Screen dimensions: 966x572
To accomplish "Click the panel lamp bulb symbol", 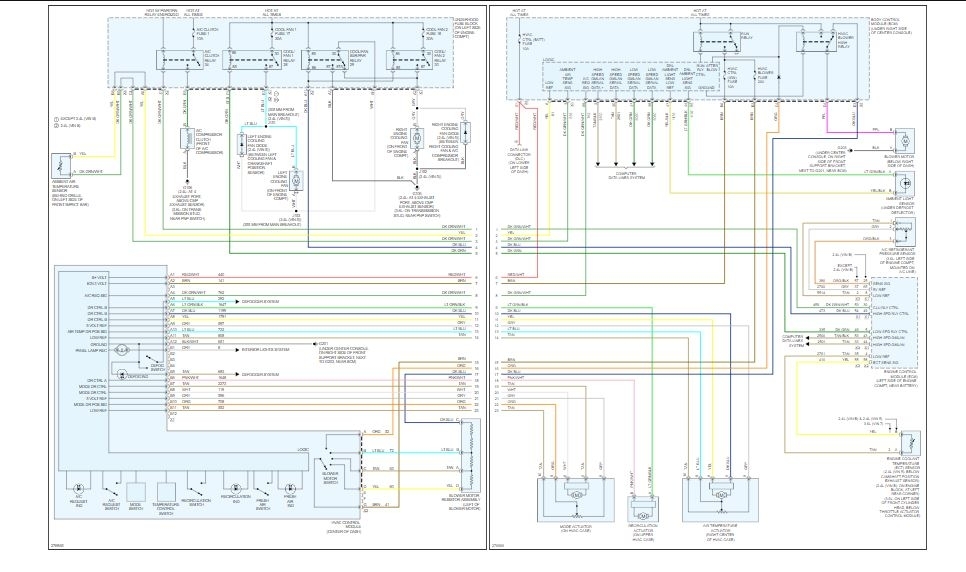I will click(x=121, y=349).
